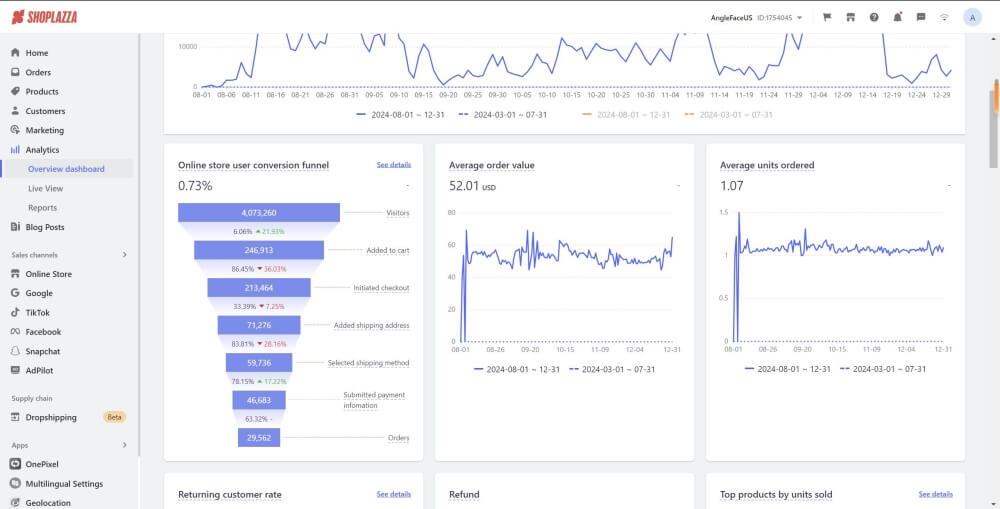Click the Wi-Fi status icon in header
Screen dimensions: 1000x509
point(944,17)
